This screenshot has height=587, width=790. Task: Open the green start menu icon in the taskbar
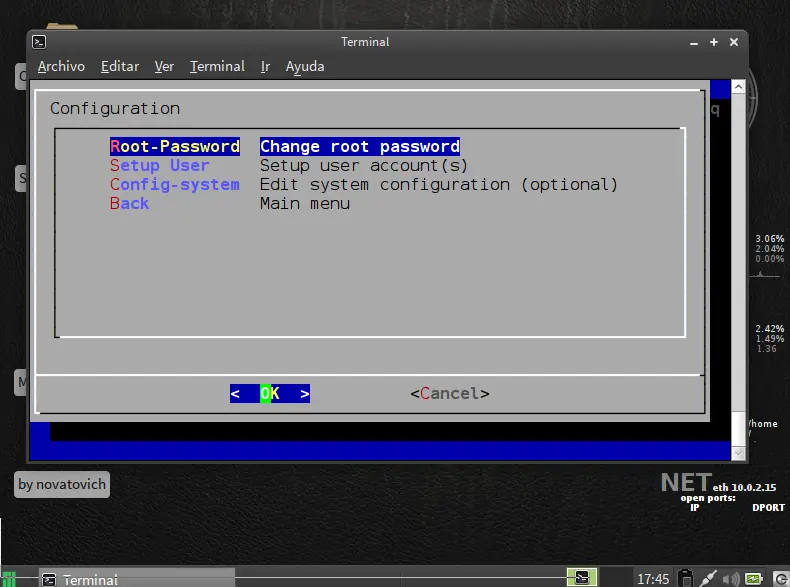pyautogui.click(x=9, y=579)
